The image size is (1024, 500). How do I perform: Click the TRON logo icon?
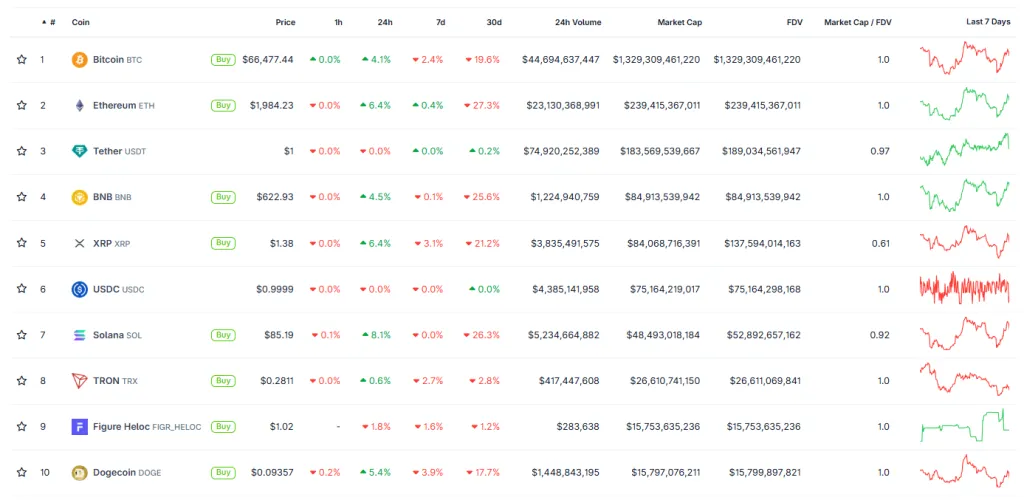[x=80, y=381]
